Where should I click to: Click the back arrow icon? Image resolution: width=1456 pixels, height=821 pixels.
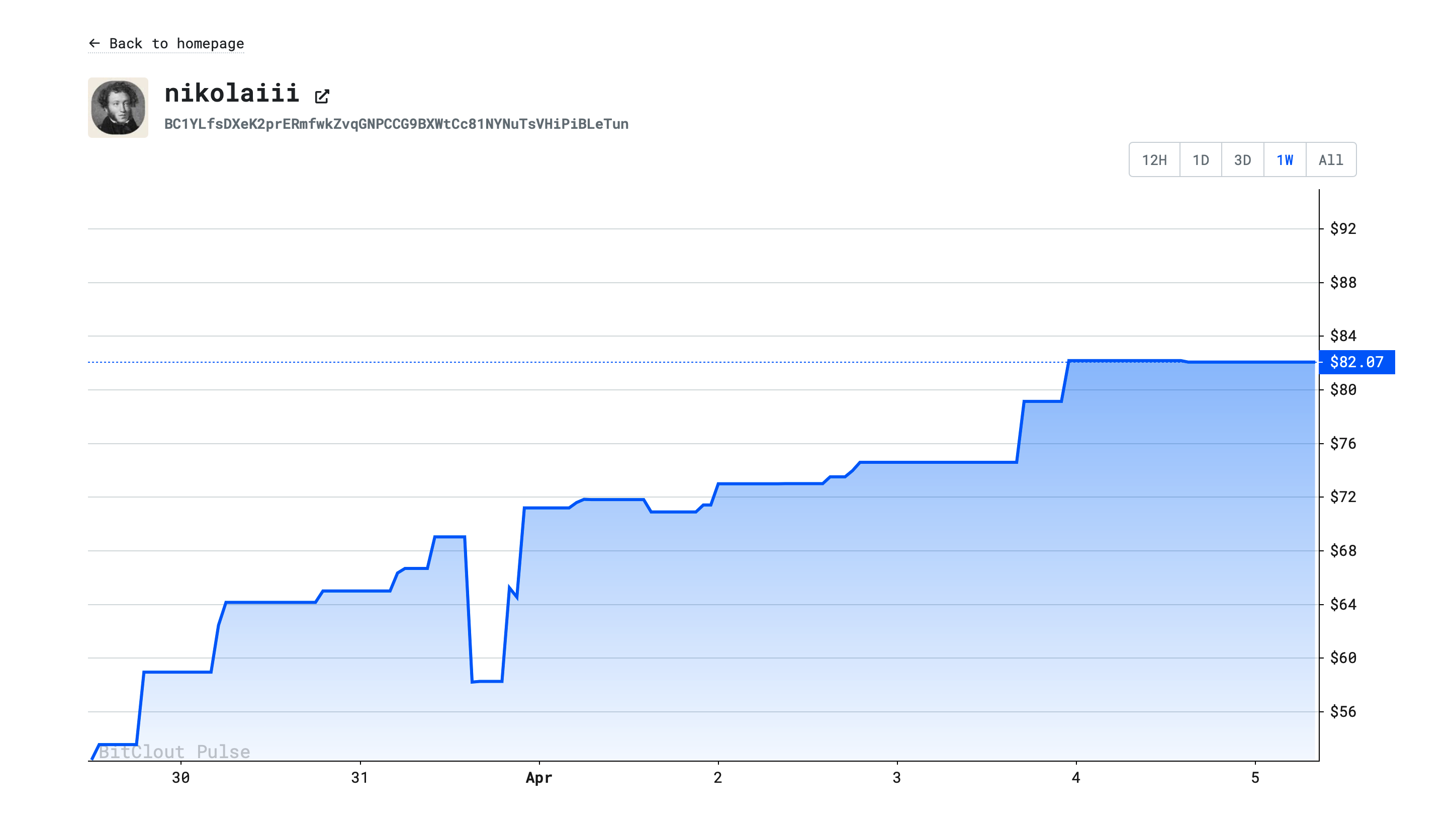point(95,43)
